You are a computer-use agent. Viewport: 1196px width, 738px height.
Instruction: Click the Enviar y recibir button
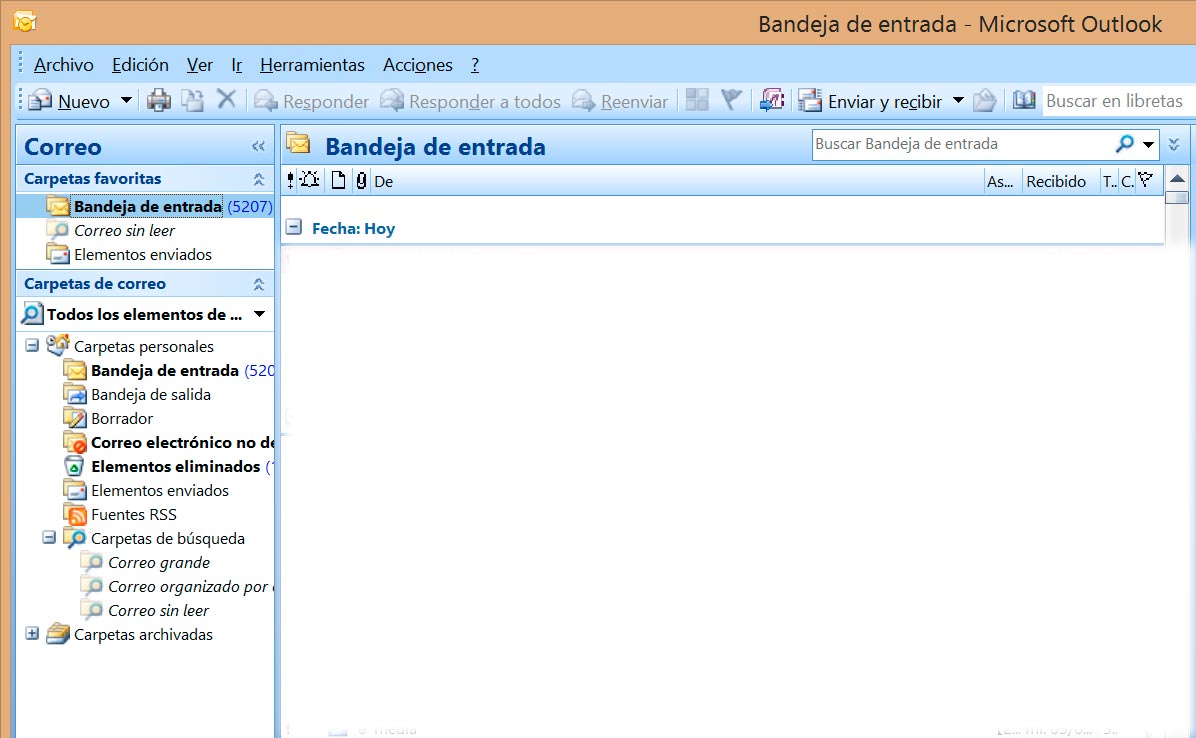point(870,101)
